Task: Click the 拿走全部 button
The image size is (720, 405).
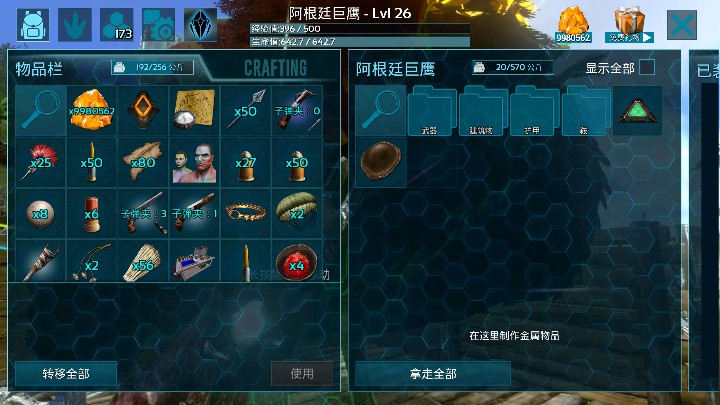Action: pyautogui.click(x=433, y=374)
